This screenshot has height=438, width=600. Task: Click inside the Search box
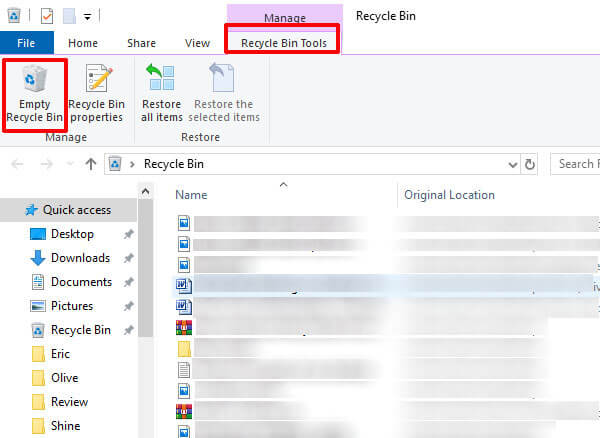pyautogui.click(x=575, y=163)
